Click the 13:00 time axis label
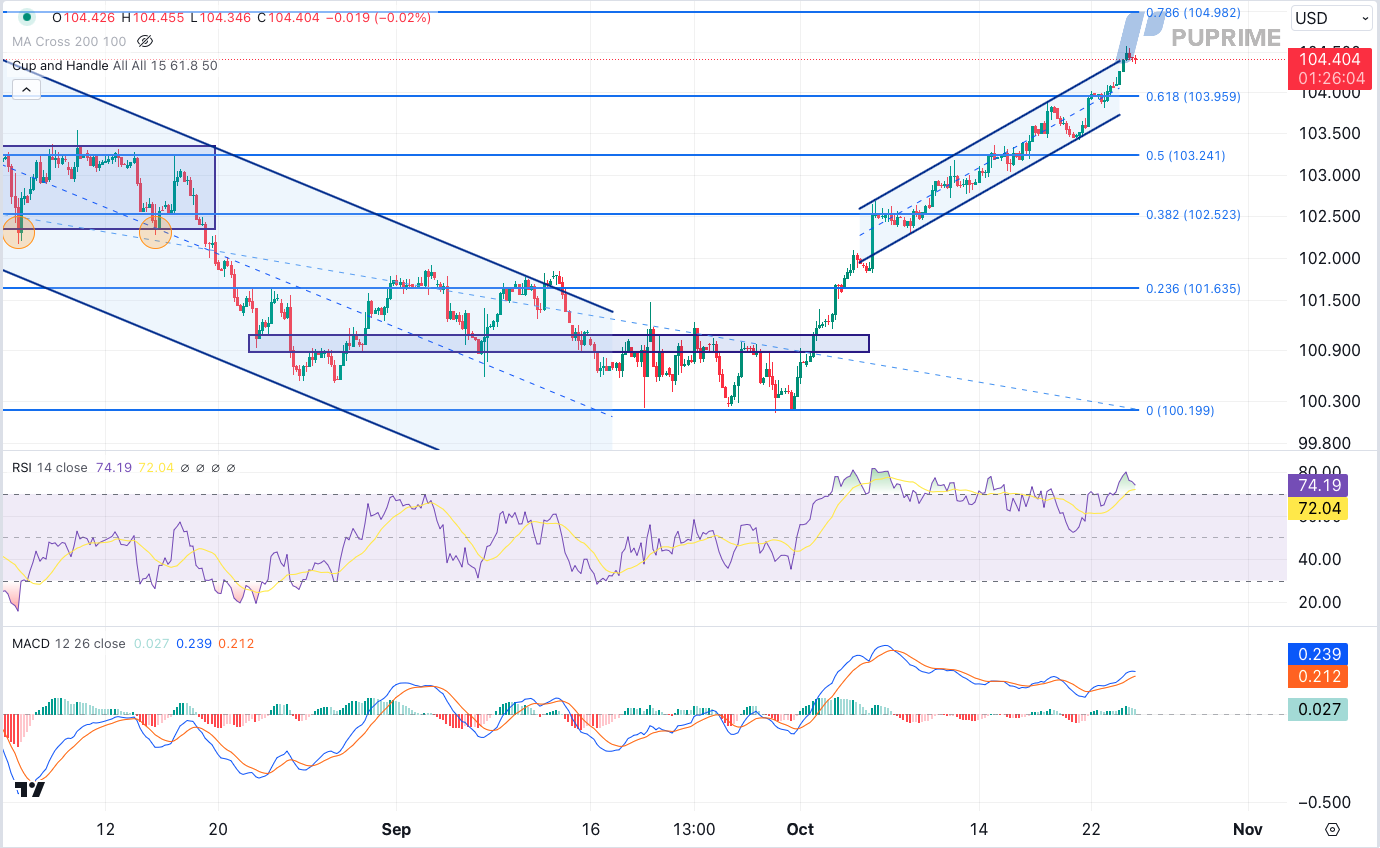 point(694,829)
